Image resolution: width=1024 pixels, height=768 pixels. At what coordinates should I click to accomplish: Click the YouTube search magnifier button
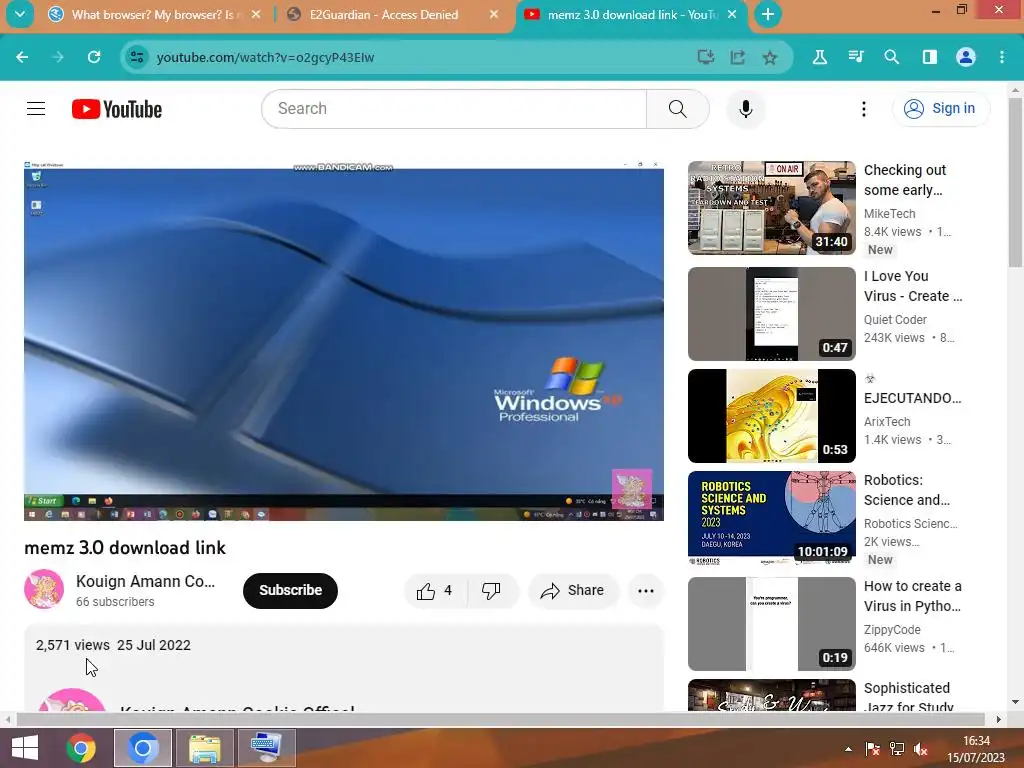tap(677, 108)
